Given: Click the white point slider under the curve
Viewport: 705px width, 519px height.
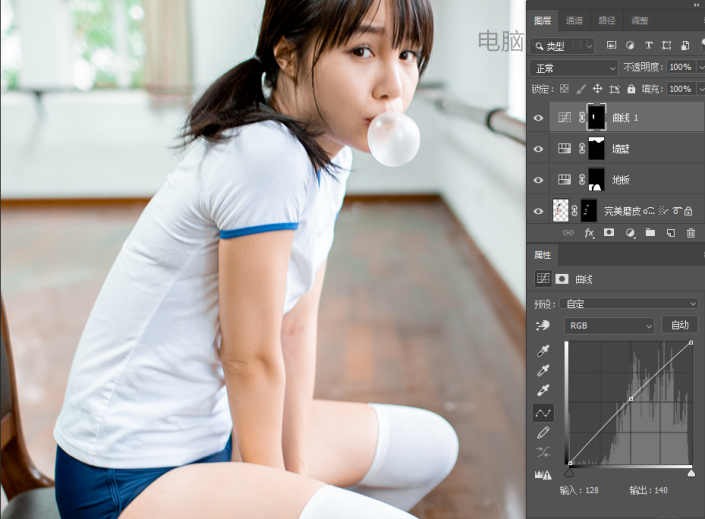Looking at the screenshot, I should click(691, 472).
